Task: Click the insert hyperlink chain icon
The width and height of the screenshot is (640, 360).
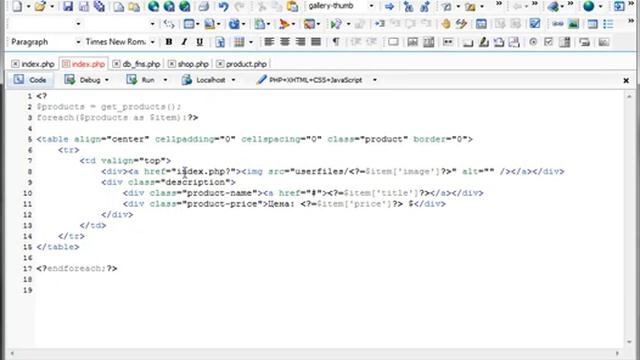Action: coord(558,24)
